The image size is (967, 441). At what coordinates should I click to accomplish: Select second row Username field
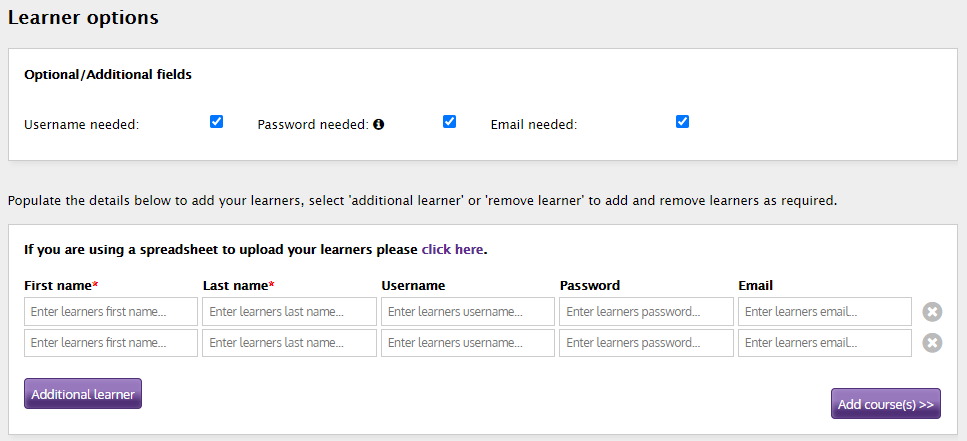pos(468,343)
